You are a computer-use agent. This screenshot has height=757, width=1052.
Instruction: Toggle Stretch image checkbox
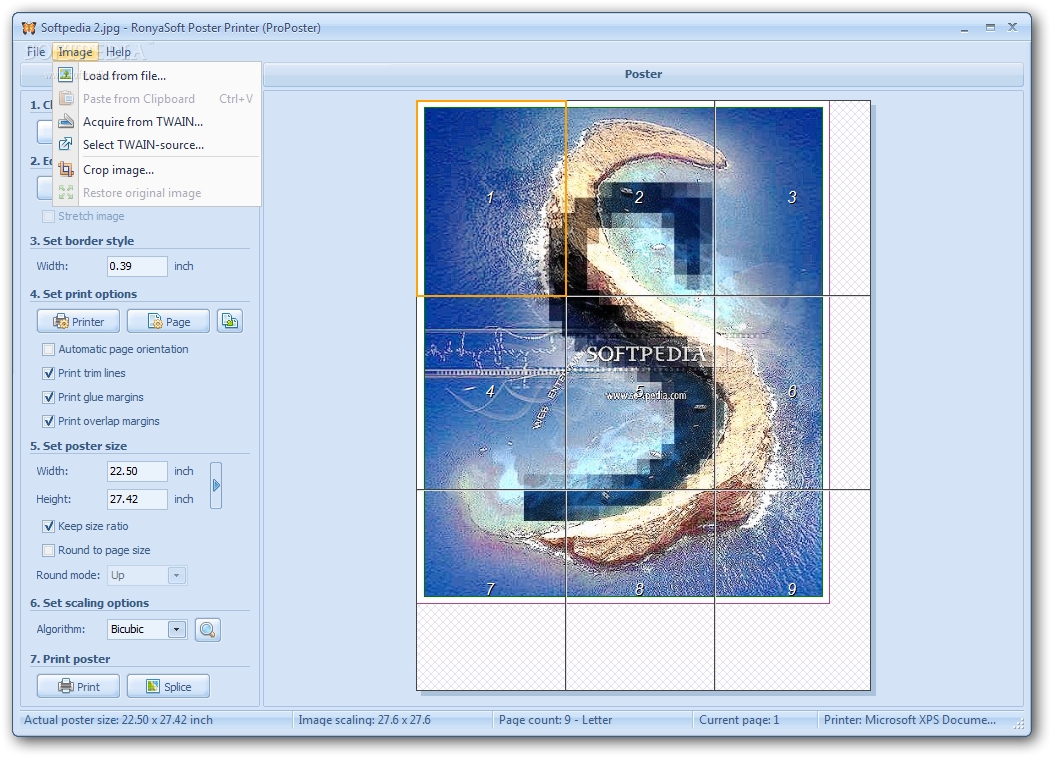point(48,216)
